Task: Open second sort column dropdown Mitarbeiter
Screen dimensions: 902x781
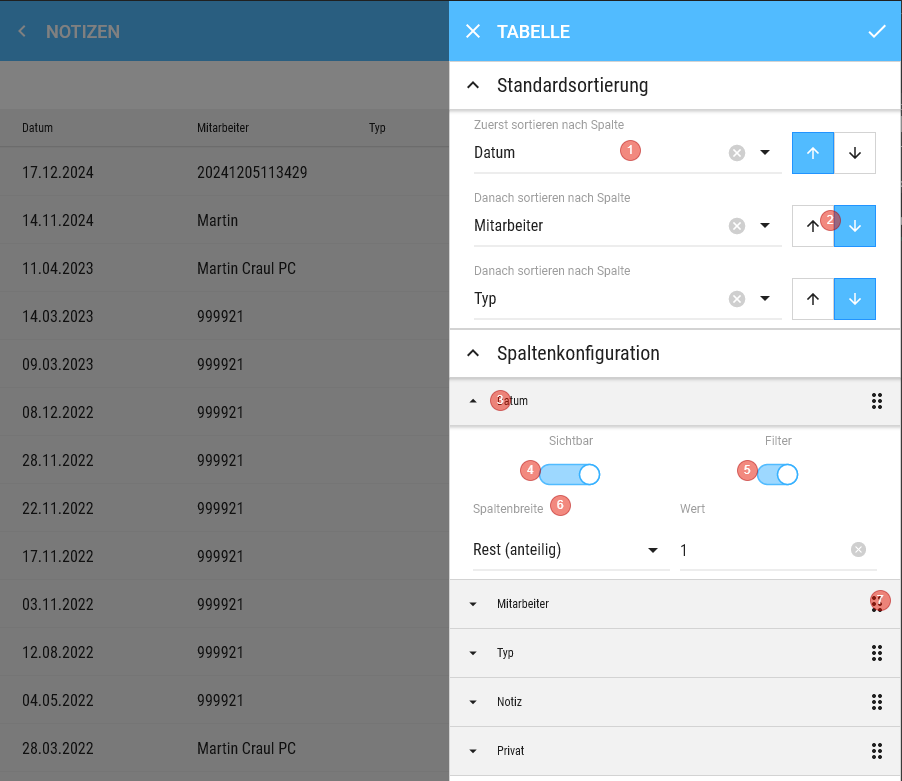Action: (765, 226)
